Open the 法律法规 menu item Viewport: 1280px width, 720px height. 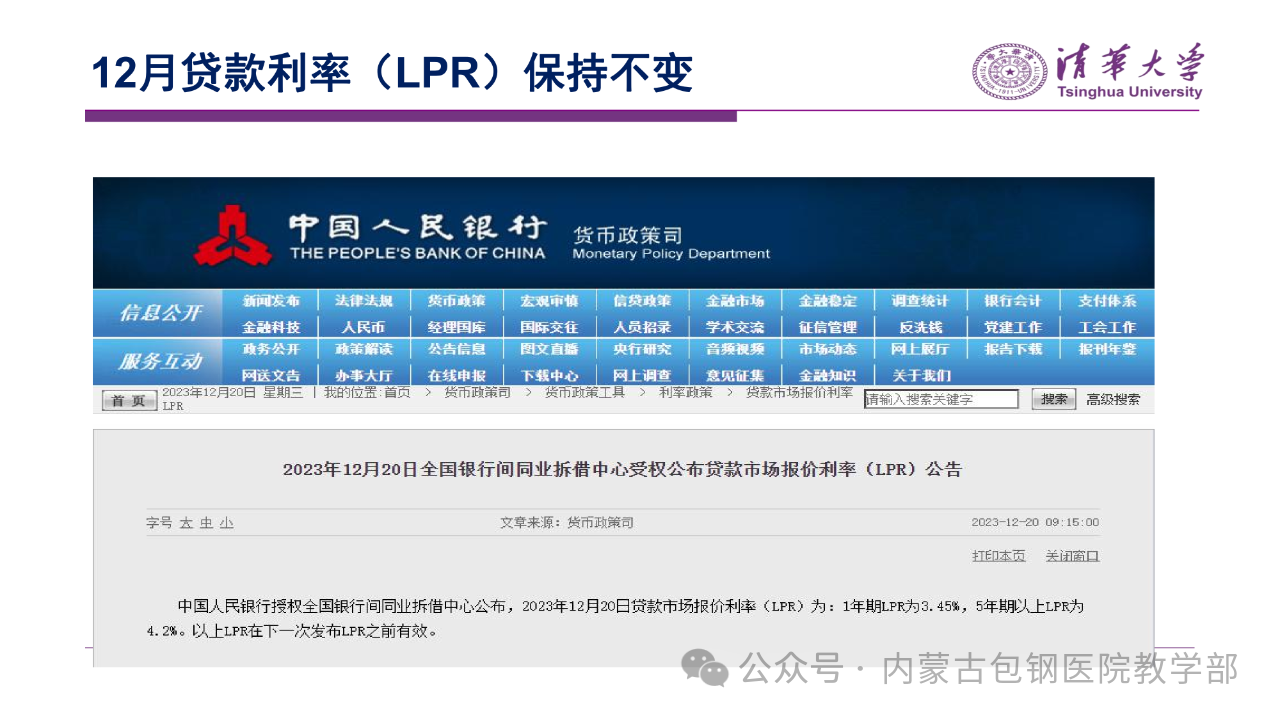pos(364,301)
